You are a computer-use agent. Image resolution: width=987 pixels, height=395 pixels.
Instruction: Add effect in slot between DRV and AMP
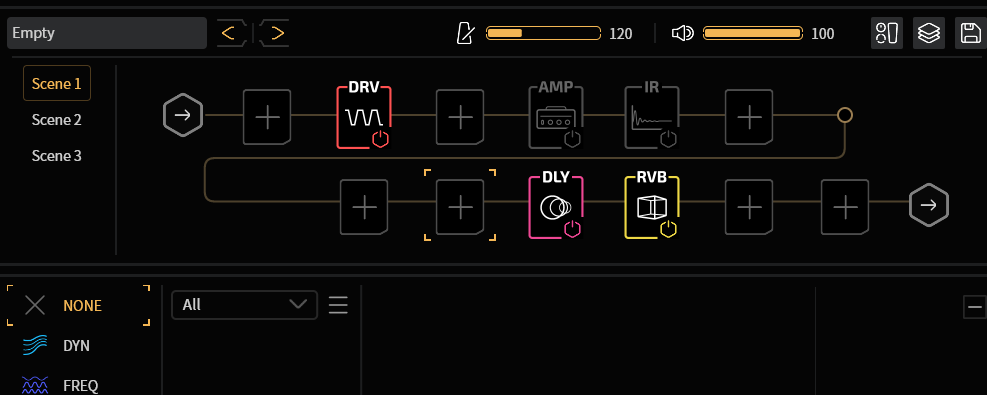460,117
